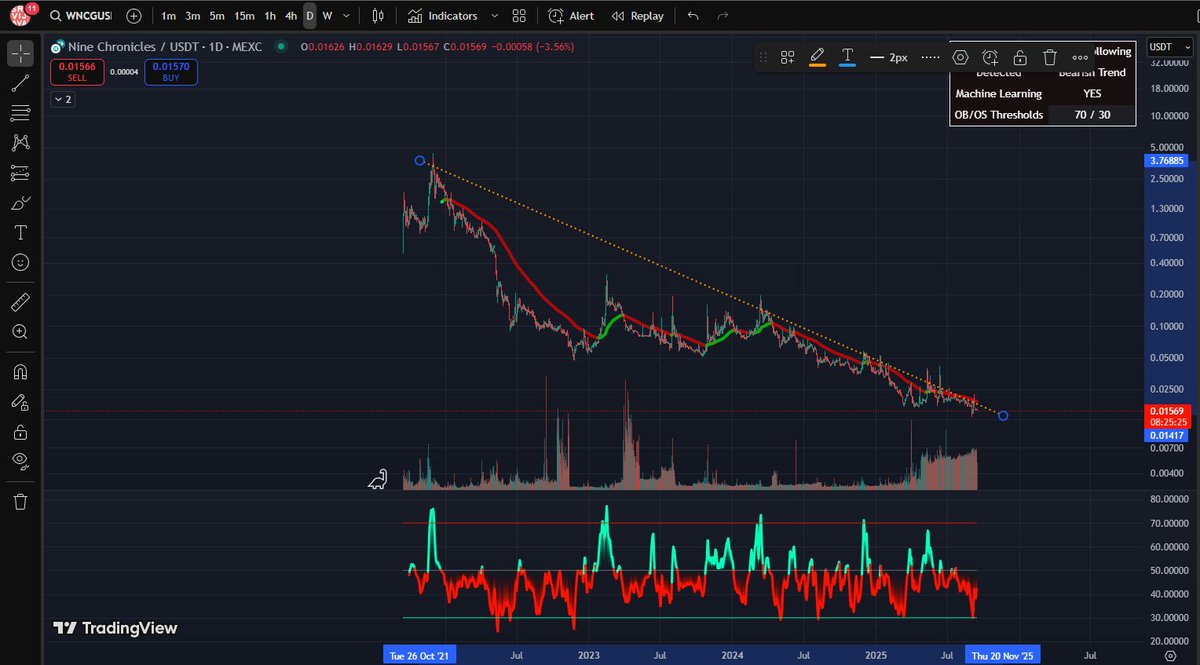Viewport: 1200px width, 665px height.
Task: Switch to the 3m timeframe
Action: point(192,16)
